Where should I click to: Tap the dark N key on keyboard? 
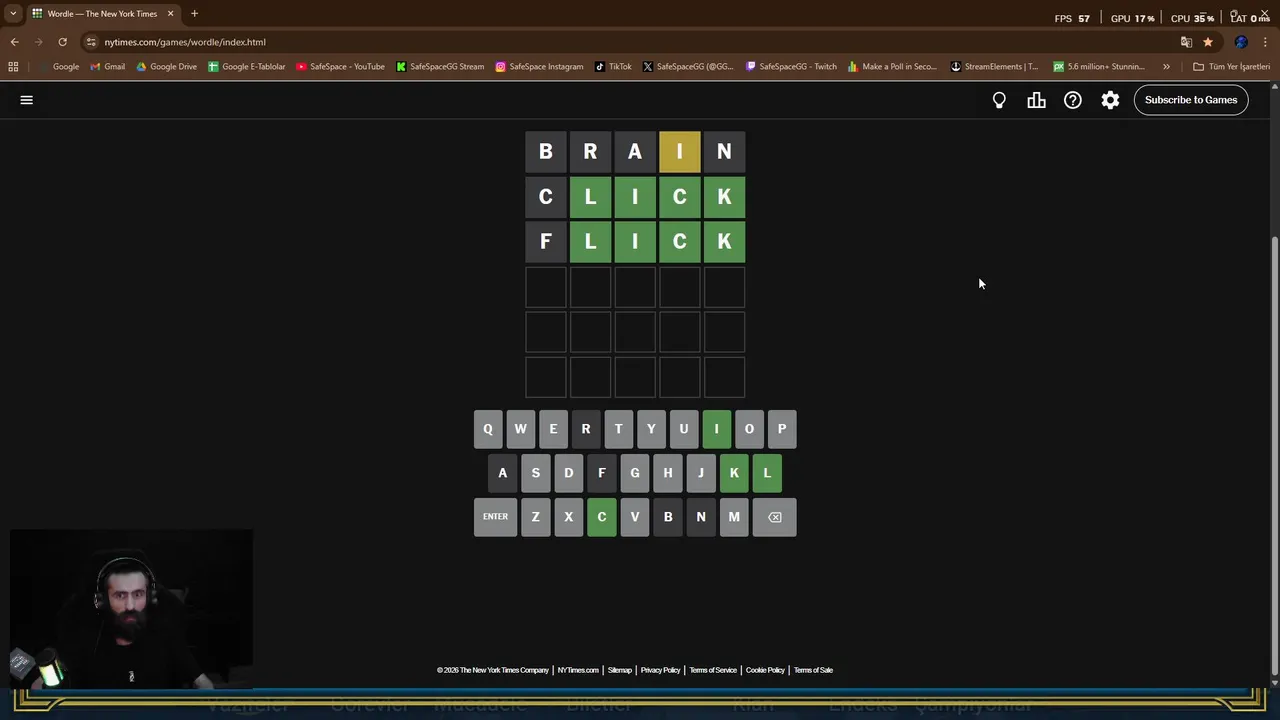coord(701,517)
